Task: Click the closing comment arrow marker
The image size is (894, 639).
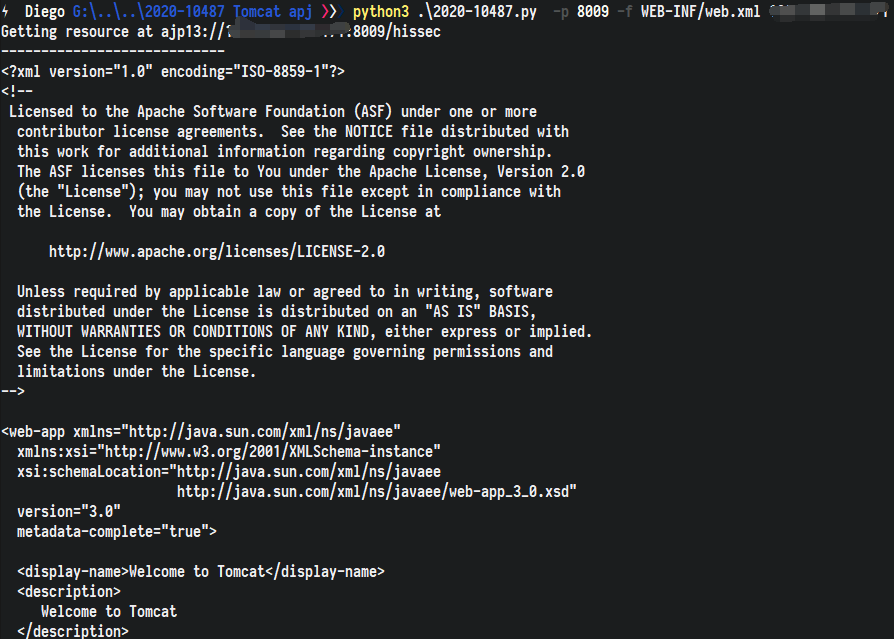Action: tap(13, 392)
